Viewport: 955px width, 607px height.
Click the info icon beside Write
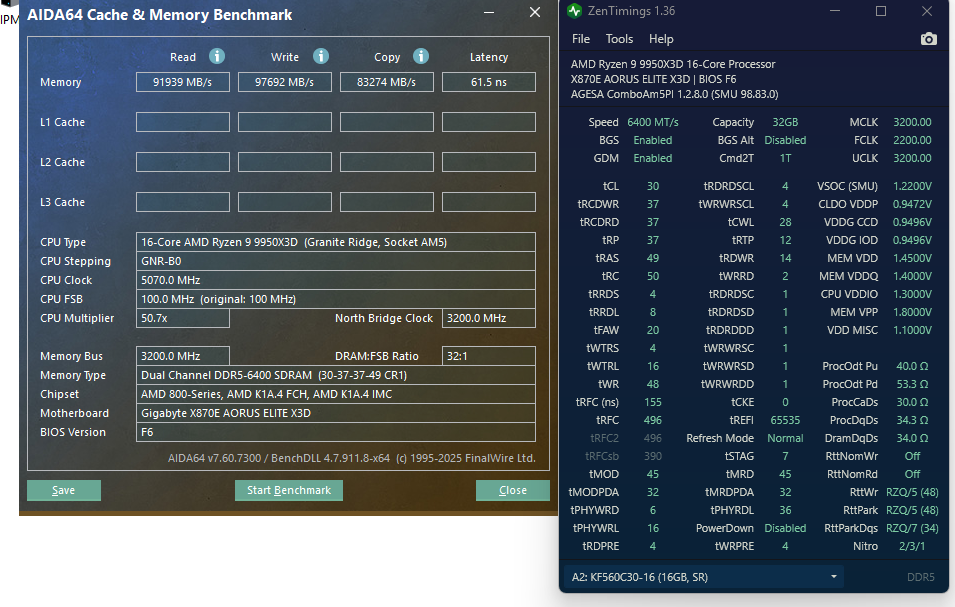321,56
